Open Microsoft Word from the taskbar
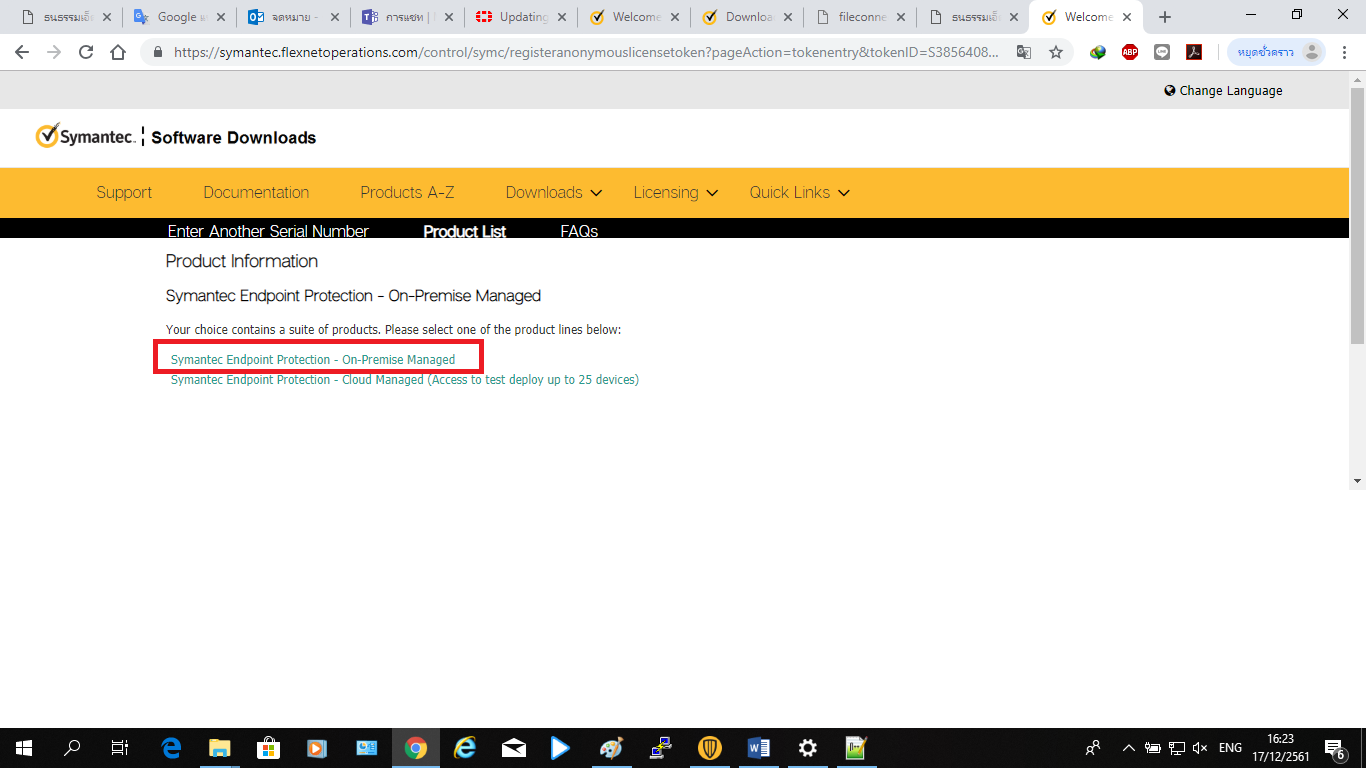1366x768 pixels. coord(758,748)
